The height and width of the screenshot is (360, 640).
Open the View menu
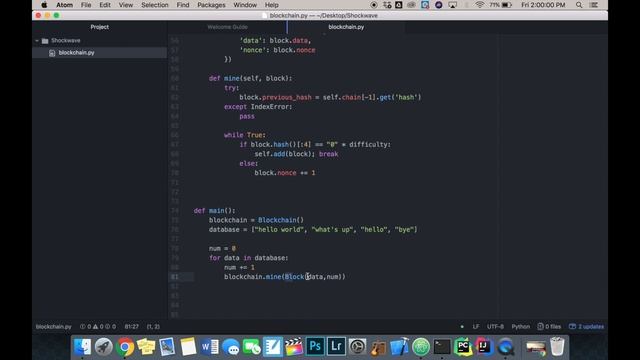point(126,5)
